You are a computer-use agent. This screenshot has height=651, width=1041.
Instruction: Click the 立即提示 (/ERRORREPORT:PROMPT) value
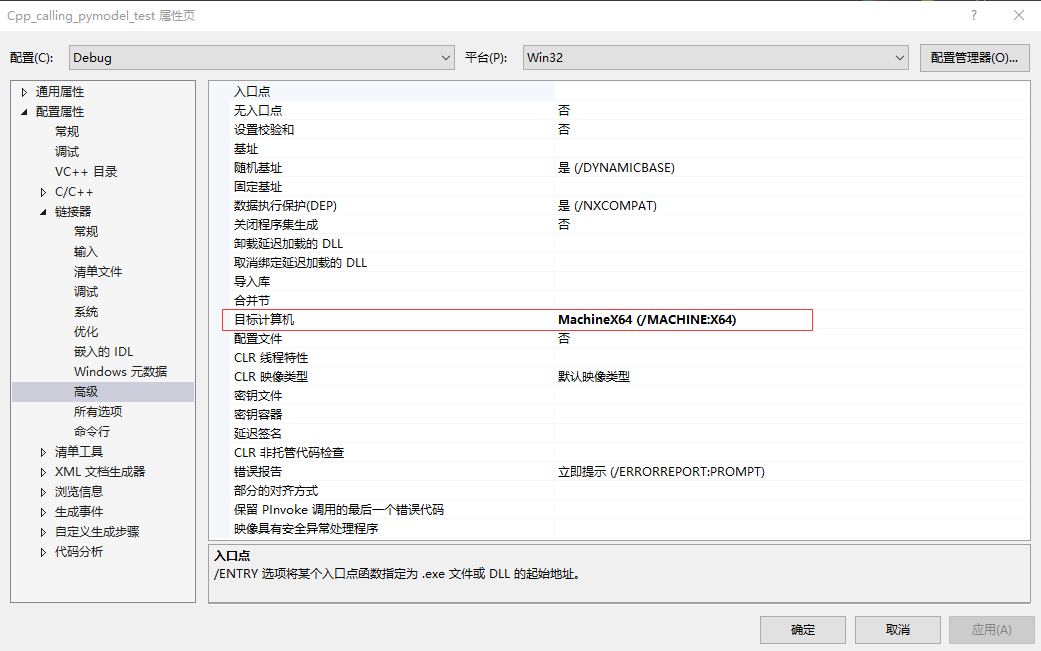(x=661, y=472)
